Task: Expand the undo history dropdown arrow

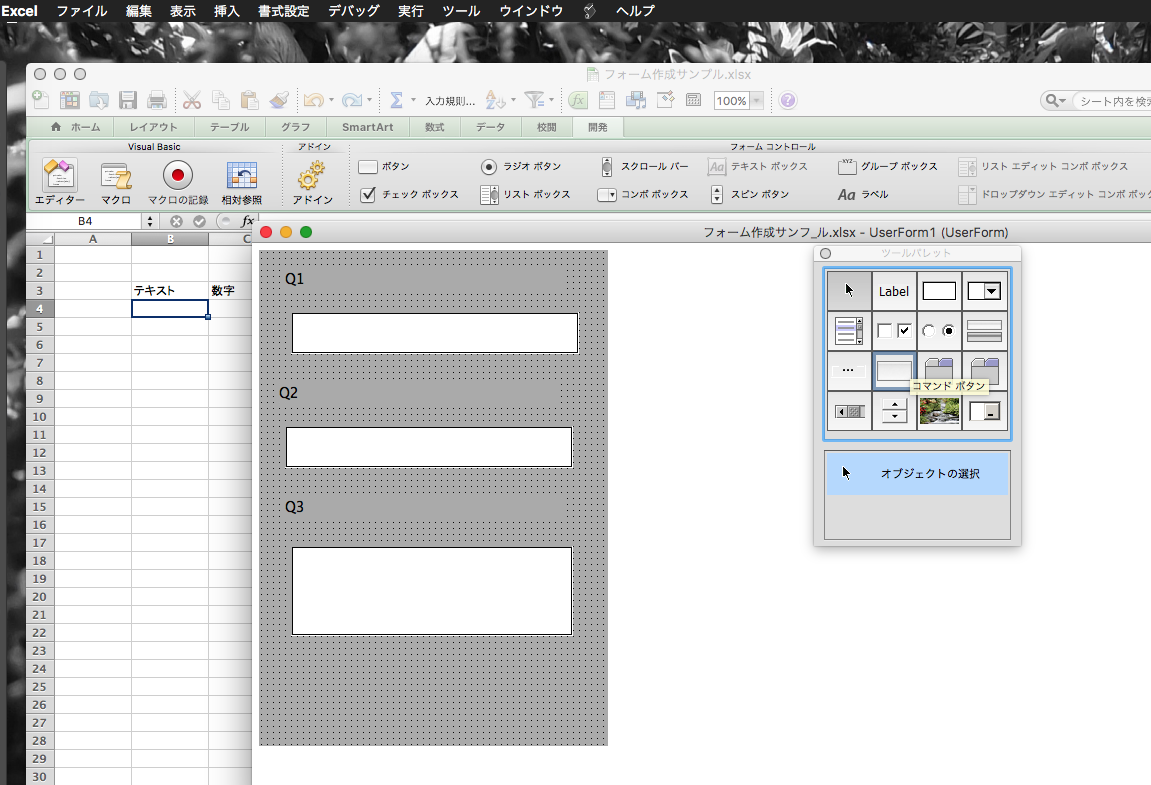Action: (x=331, y=100)
